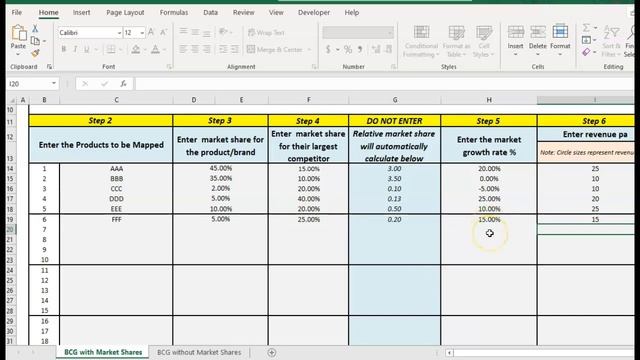
Task: Add a new sheet with plus button
Action: (272, 352)
